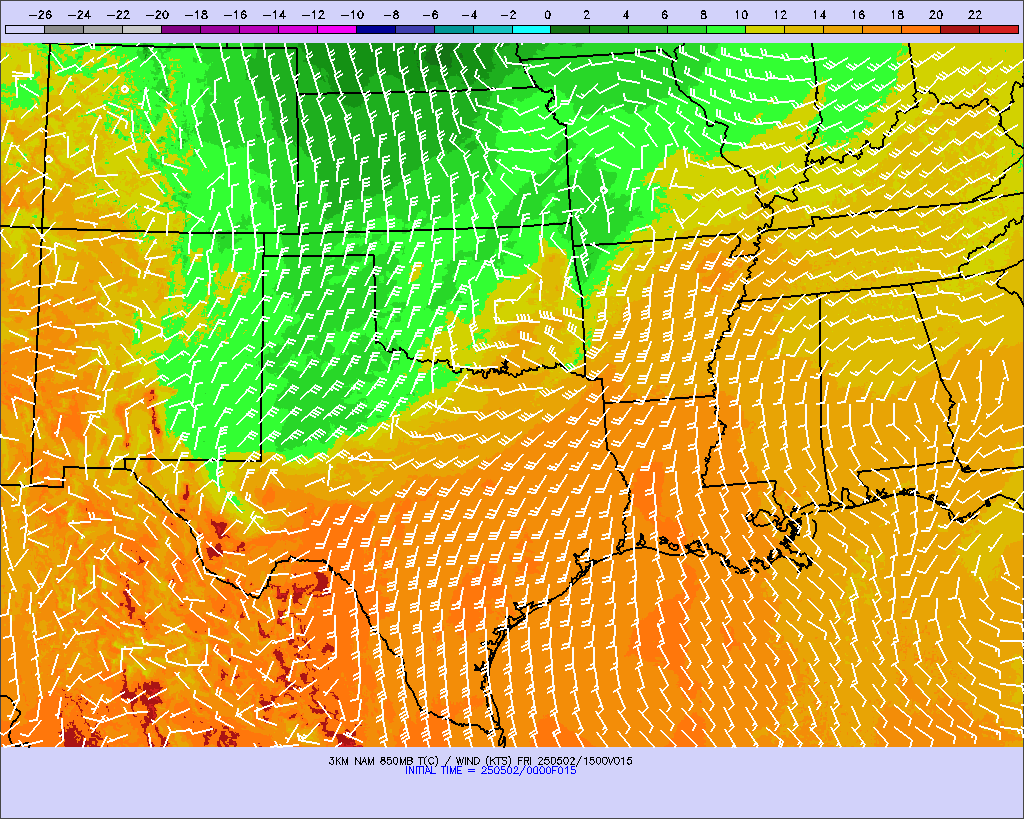Click the legend swatch between -22 and -20
Image resolution: width=1024 pixels, height=819 pixels.
click(142, 29)
